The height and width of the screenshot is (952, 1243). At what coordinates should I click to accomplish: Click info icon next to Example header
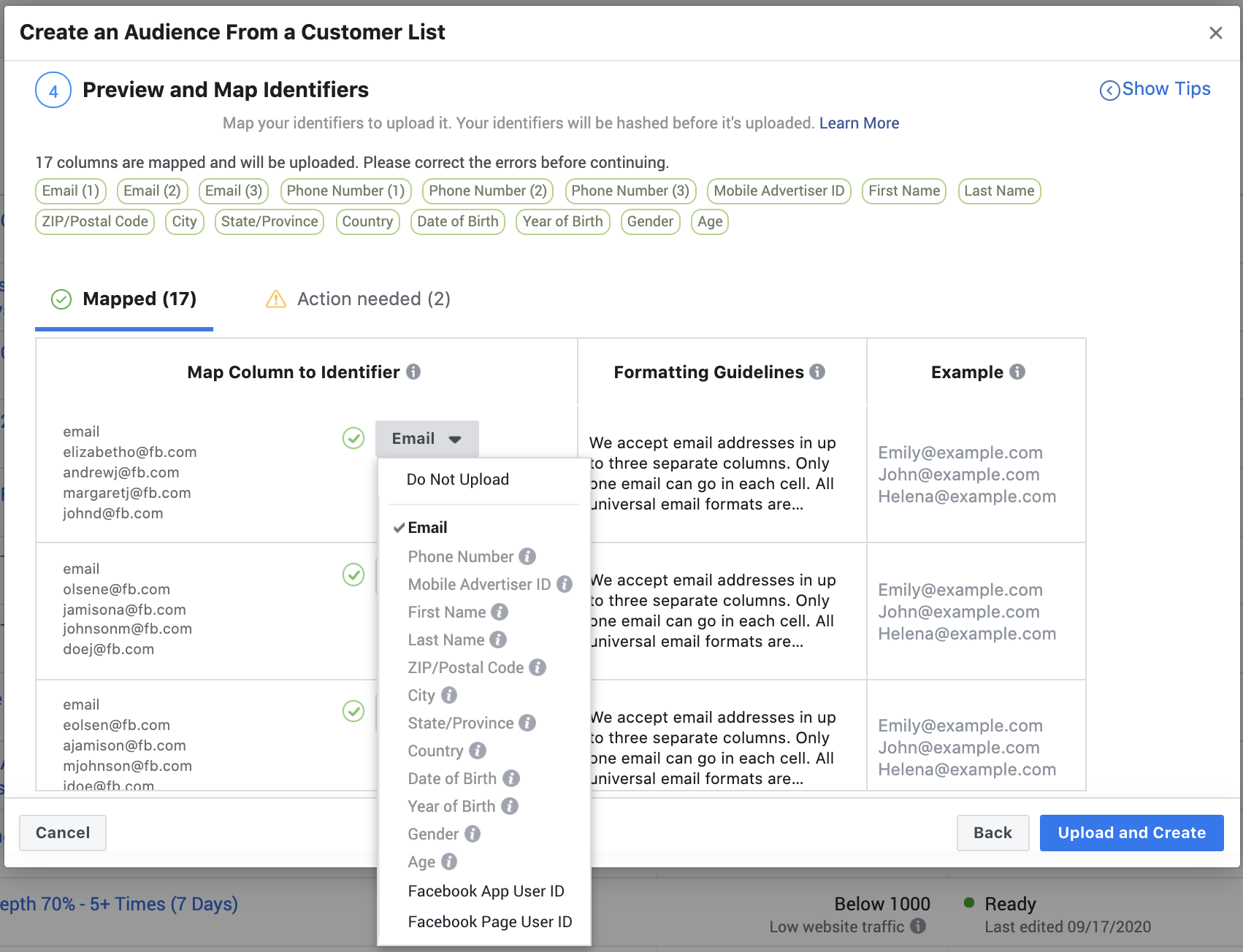[1017, 372]
